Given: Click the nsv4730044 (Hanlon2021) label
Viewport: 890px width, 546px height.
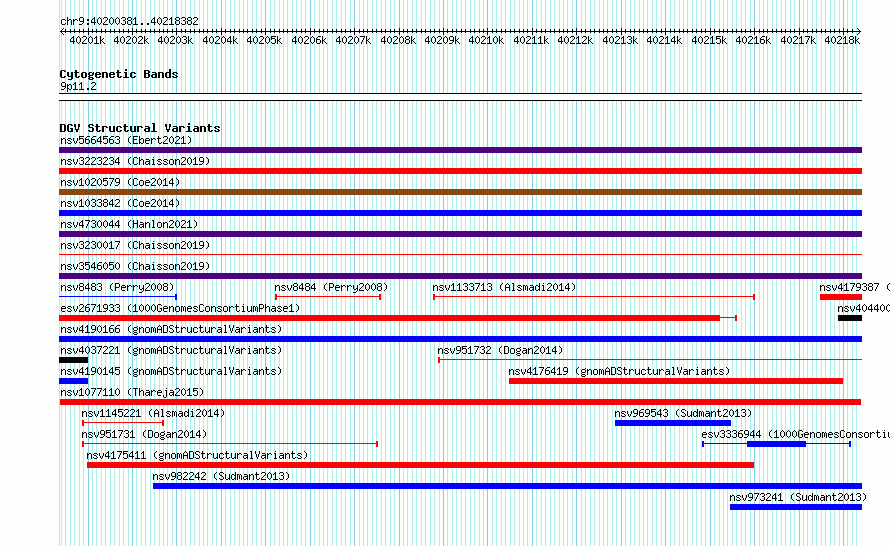Looking at the screenshot, I should (x=129, y=224).
